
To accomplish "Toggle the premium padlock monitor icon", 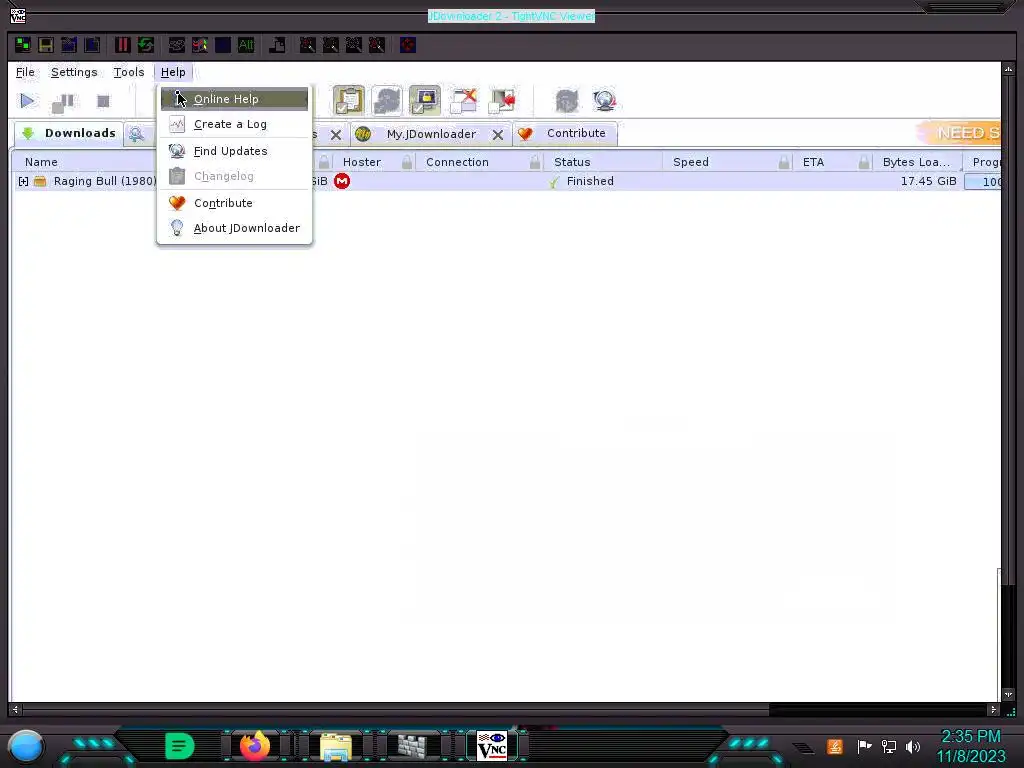I will coord(424,101).
